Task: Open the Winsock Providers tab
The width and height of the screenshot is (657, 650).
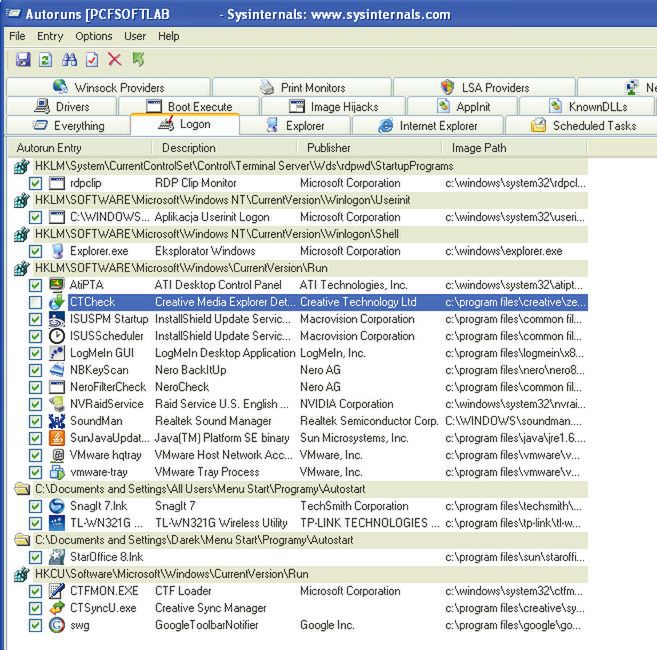Action: click(109, 87)
